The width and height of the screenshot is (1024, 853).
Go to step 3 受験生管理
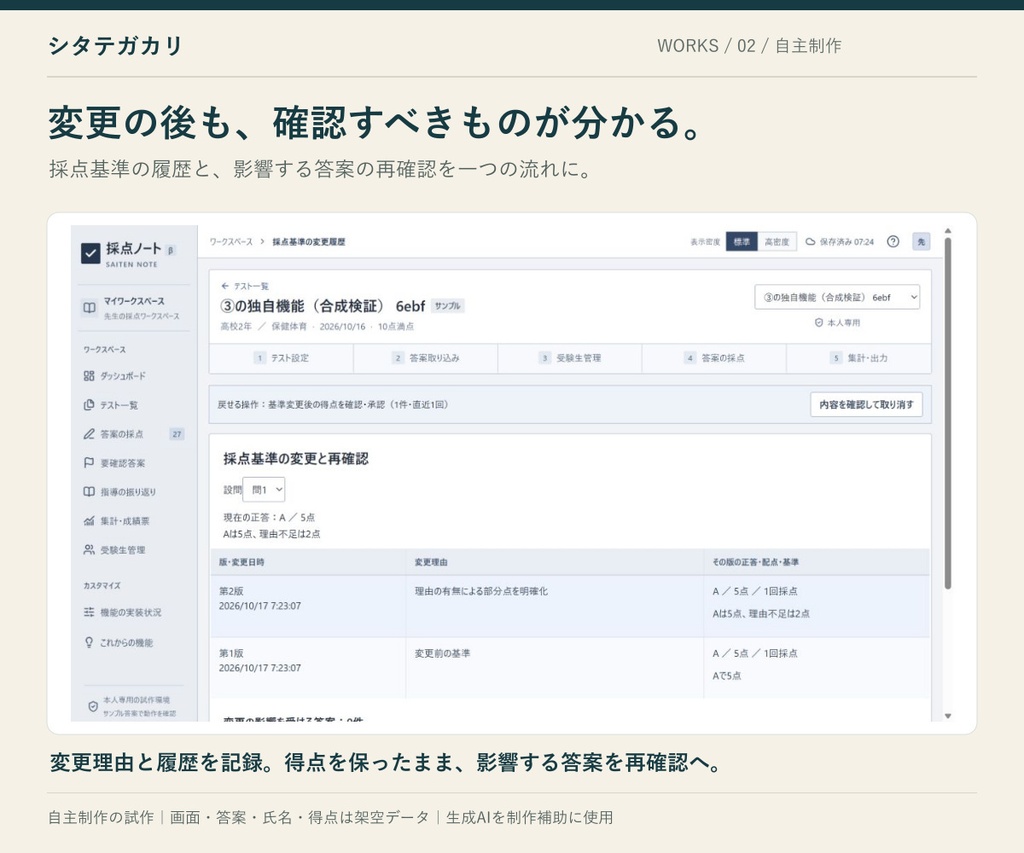pos(570,358)
